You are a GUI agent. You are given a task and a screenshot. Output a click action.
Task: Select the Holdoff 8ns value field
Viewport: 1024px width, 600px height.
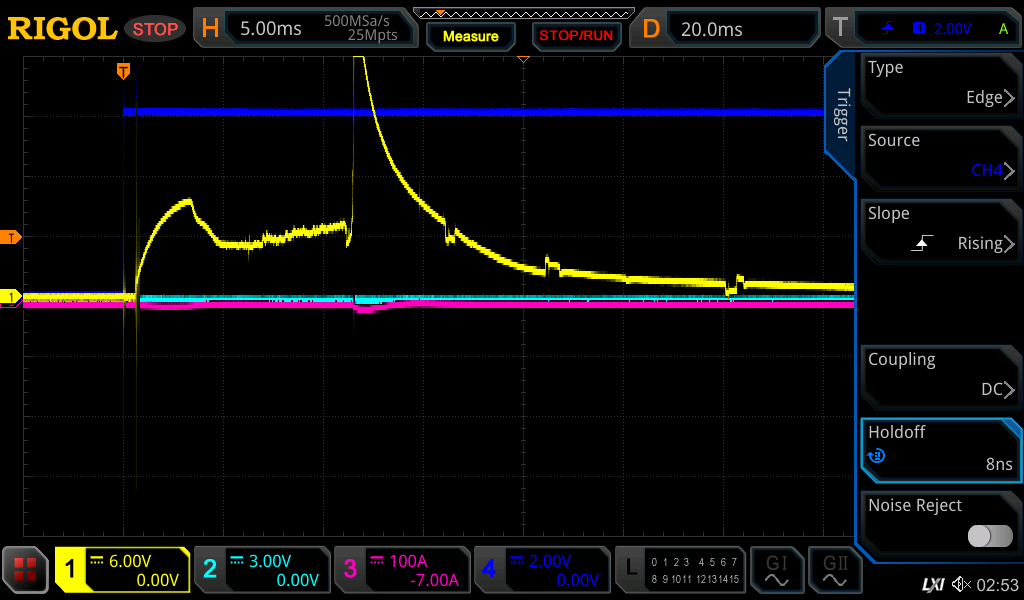tap(940, 449)
